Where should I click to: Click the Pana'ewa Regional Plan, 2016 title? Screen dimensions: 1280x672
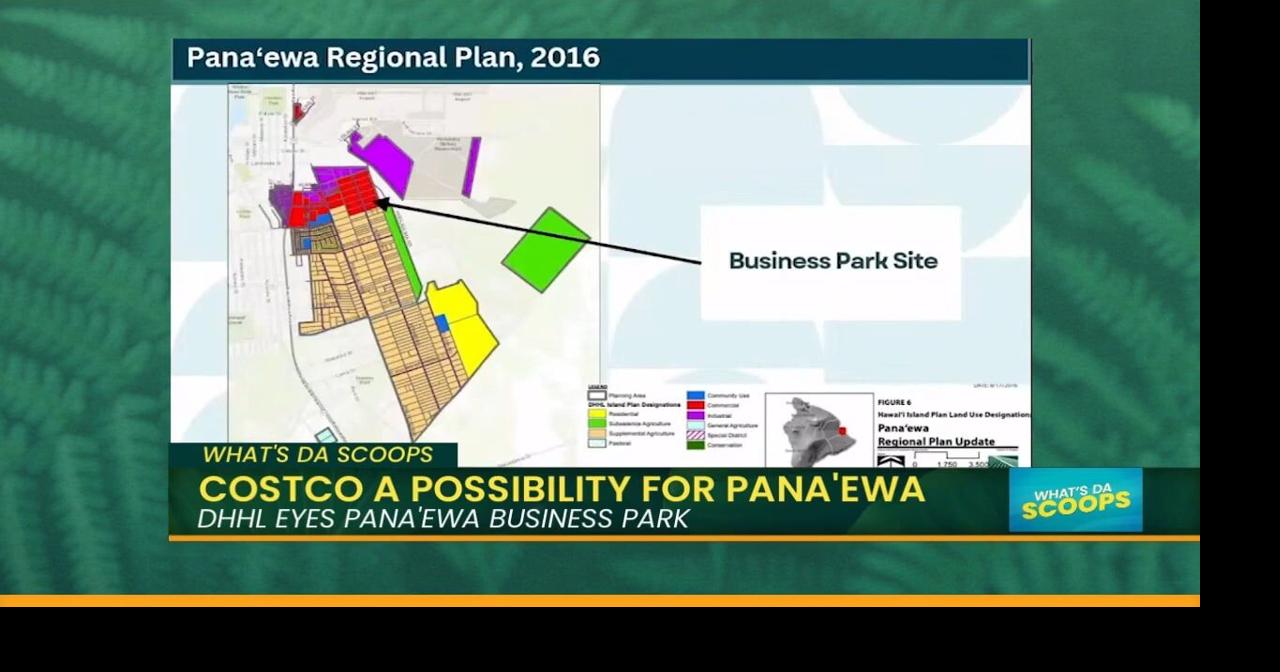[x=393, y=58]
